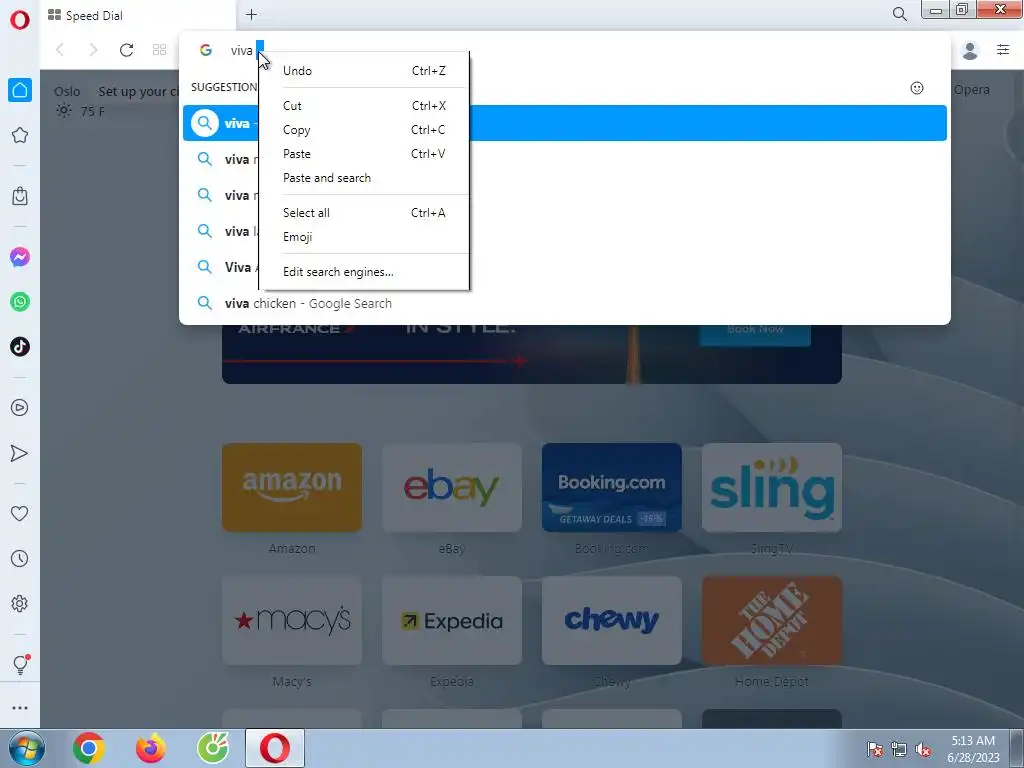Click the Action Center flag tray icon
Viewport: 1024px width, 768px height.
(x=874, y=750)
